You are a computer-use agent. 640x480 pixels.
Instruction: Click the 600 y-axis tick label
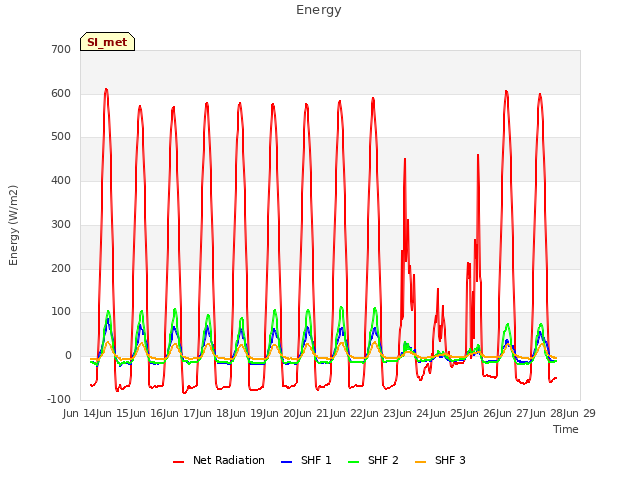pyautogui.click(x=61, y=93)
